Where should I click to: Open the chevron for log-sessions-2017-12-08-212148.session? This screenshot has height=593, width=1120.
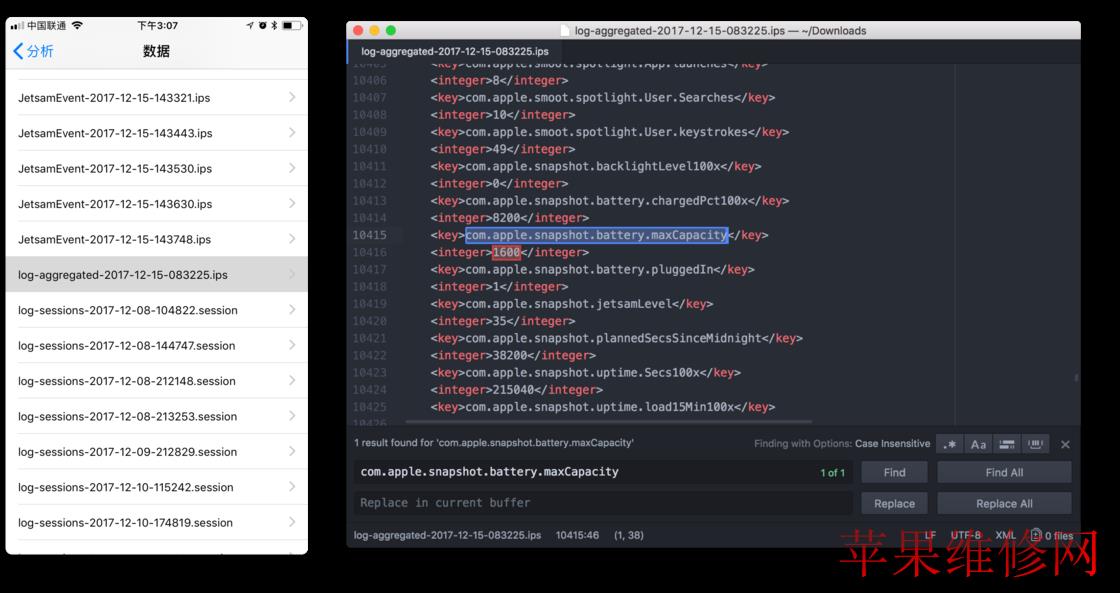click(x=292, y=380)
